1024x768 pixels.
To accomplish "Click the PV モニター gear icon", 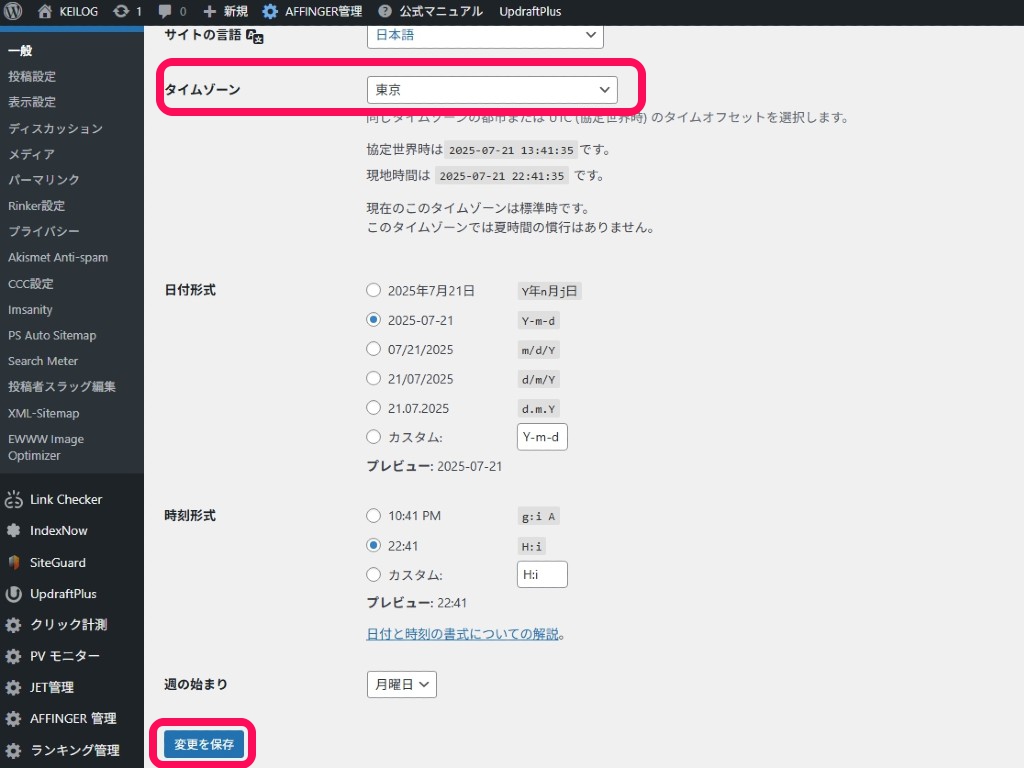I will [x=14, y=656].
